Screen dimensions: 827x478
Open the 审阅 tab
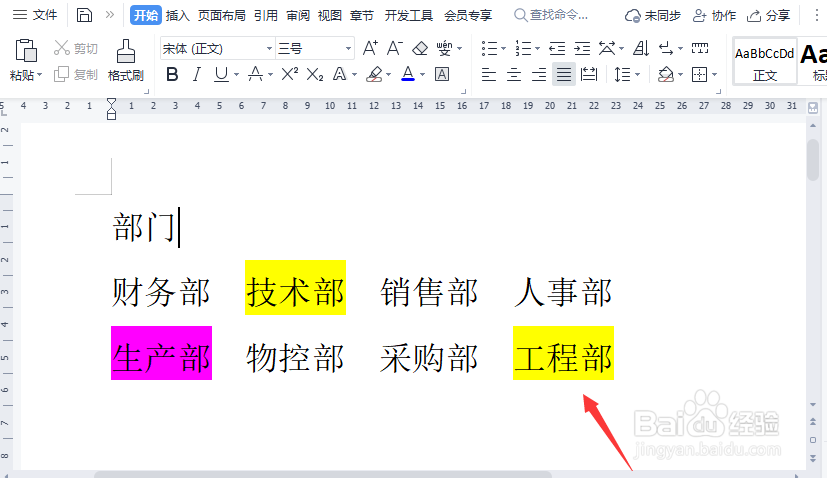[298, 15]
